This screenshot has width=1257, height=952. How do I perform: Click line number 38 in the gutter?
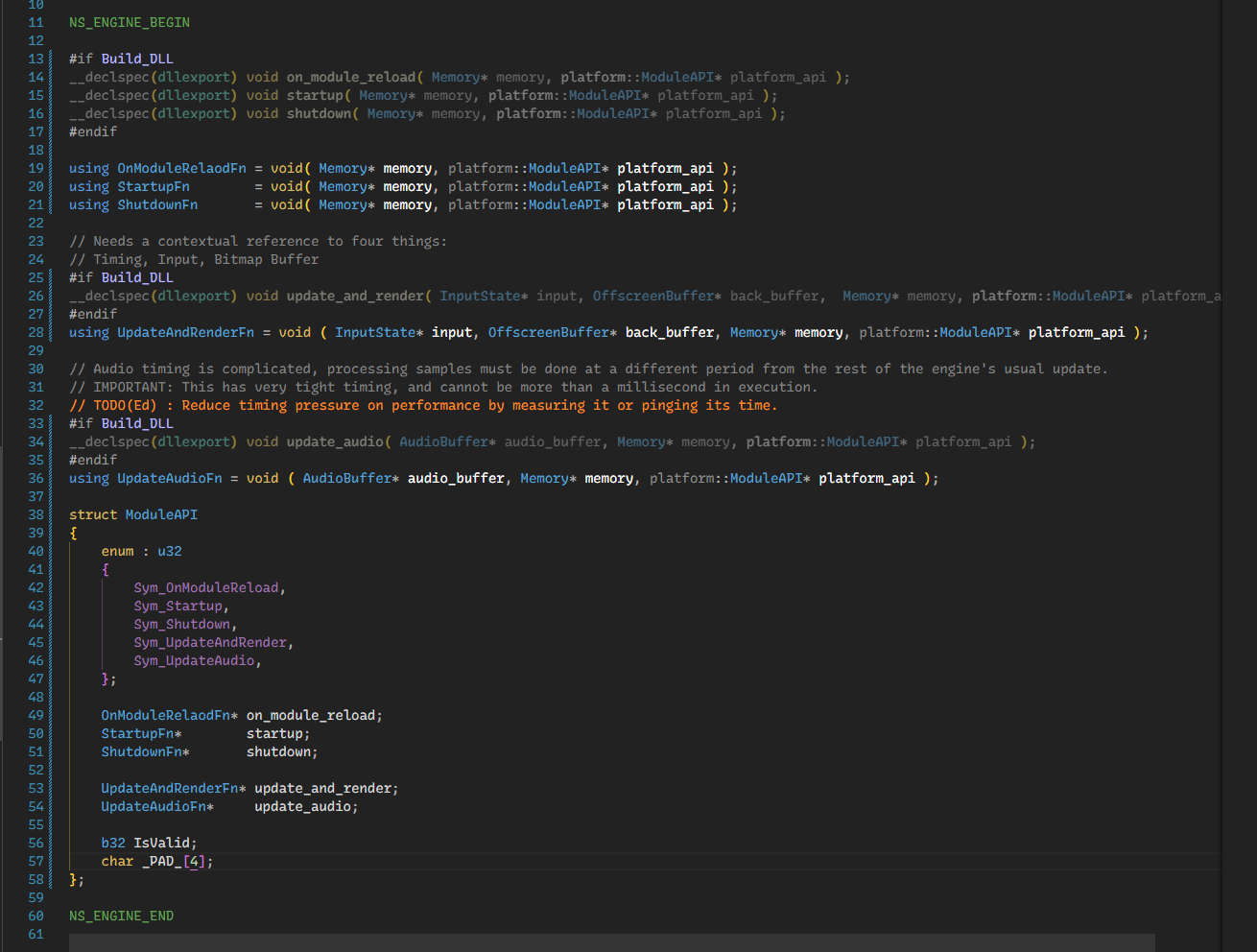click(x=36, y=514)
